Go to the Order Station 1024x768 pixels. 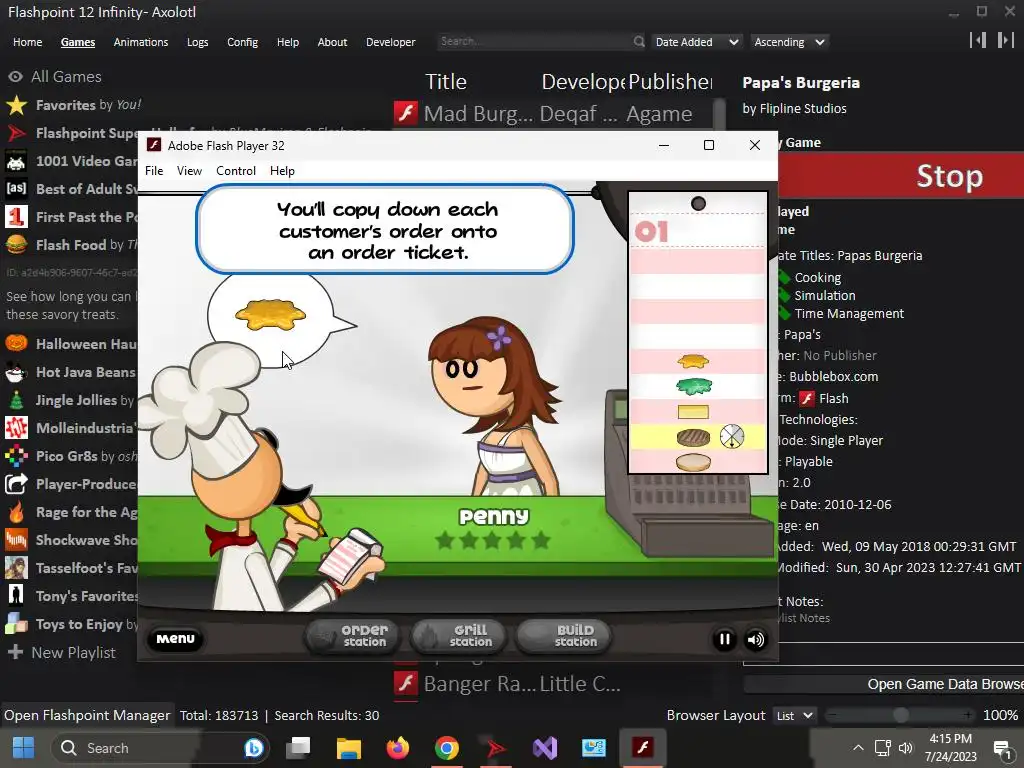[x=353, y=636]
